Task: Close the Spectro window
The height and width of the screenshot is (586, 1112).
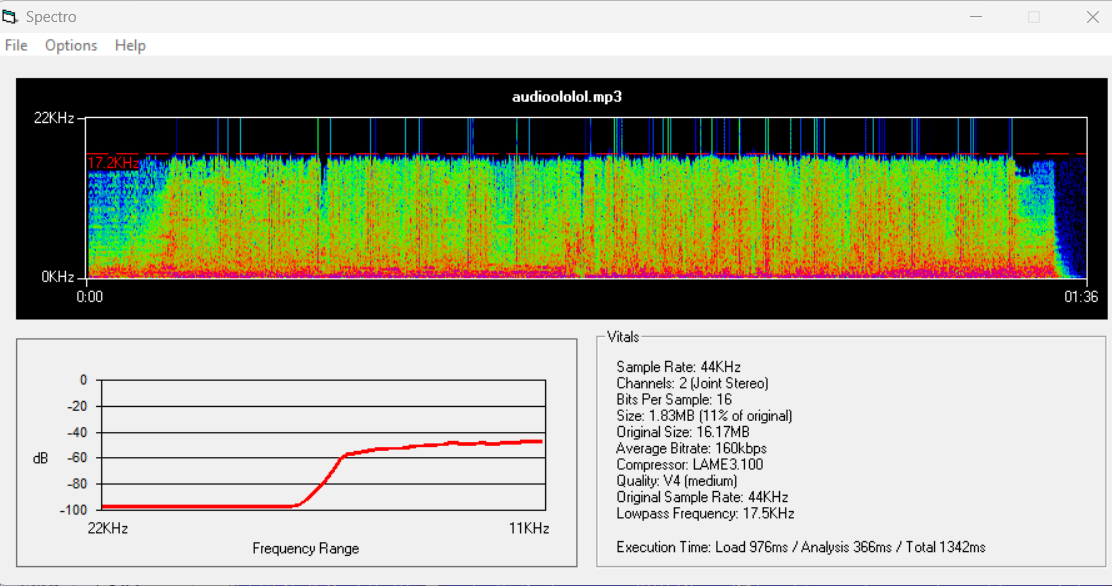Action: click(x=1092, y=16)
